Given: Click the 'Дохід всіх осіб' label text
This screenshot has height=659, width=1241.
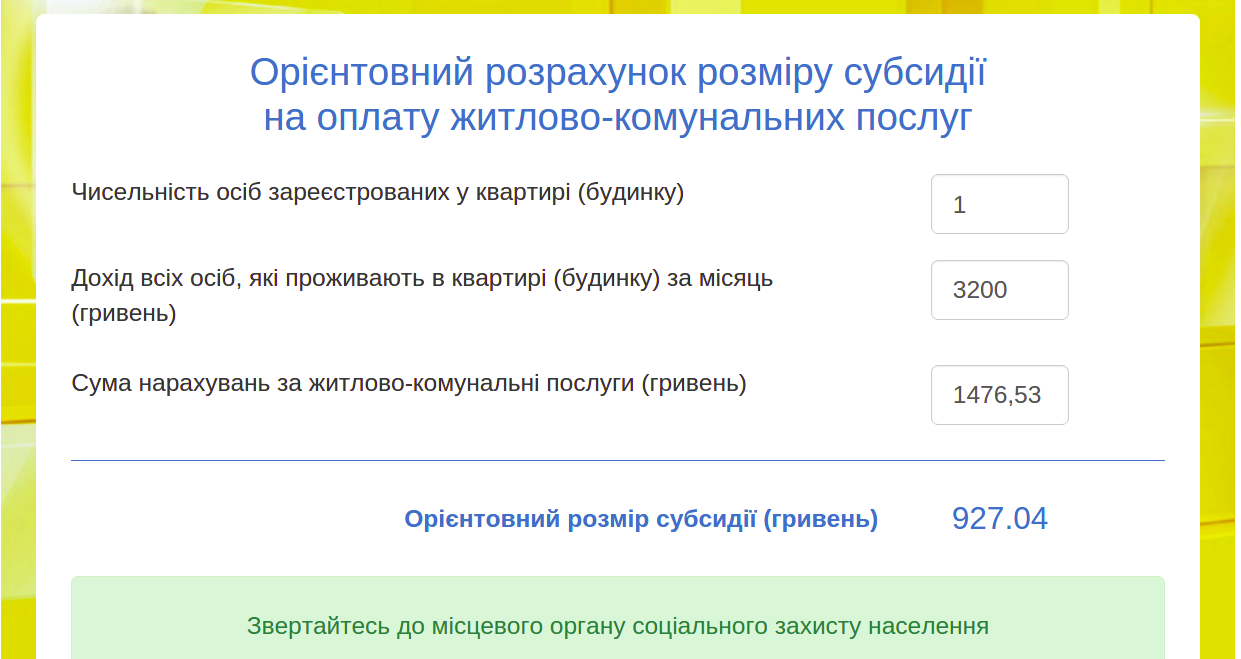Looking at the screenshot, I should (x=421, y=278).
